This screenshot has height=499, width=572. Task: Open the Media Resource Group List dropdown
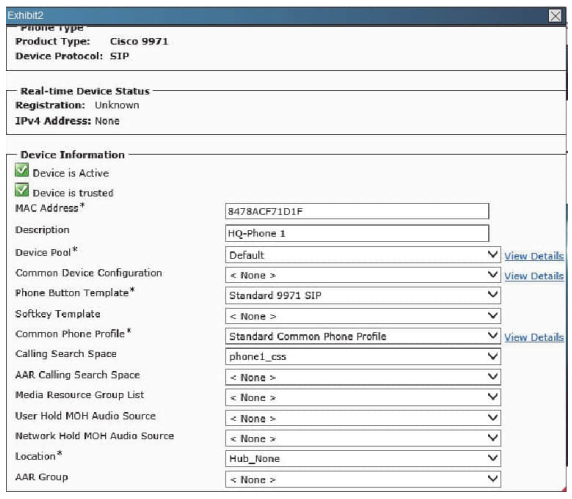(363, 397)
